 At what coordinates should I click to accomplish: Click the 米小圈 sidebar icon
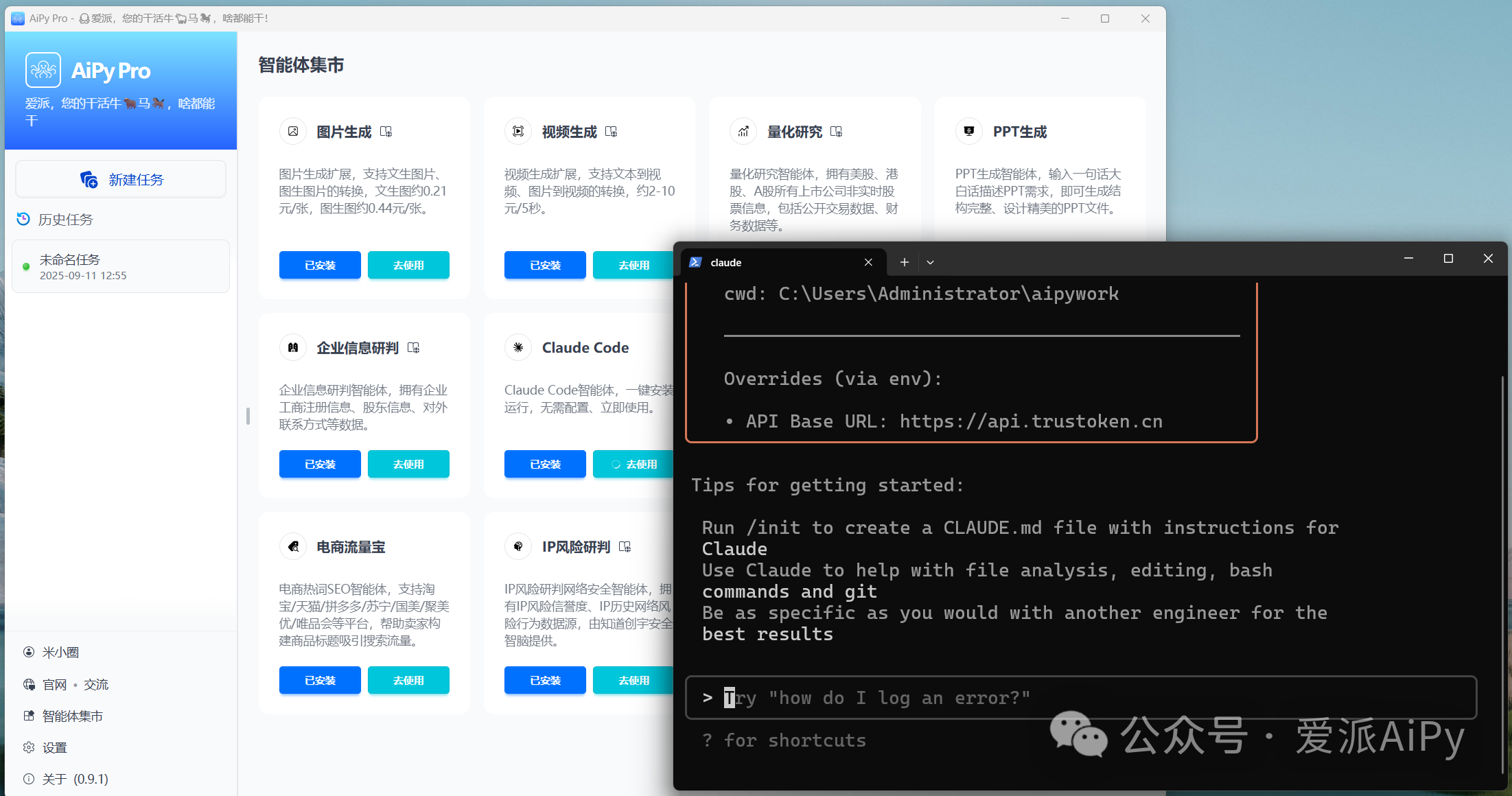pos(29,652)
